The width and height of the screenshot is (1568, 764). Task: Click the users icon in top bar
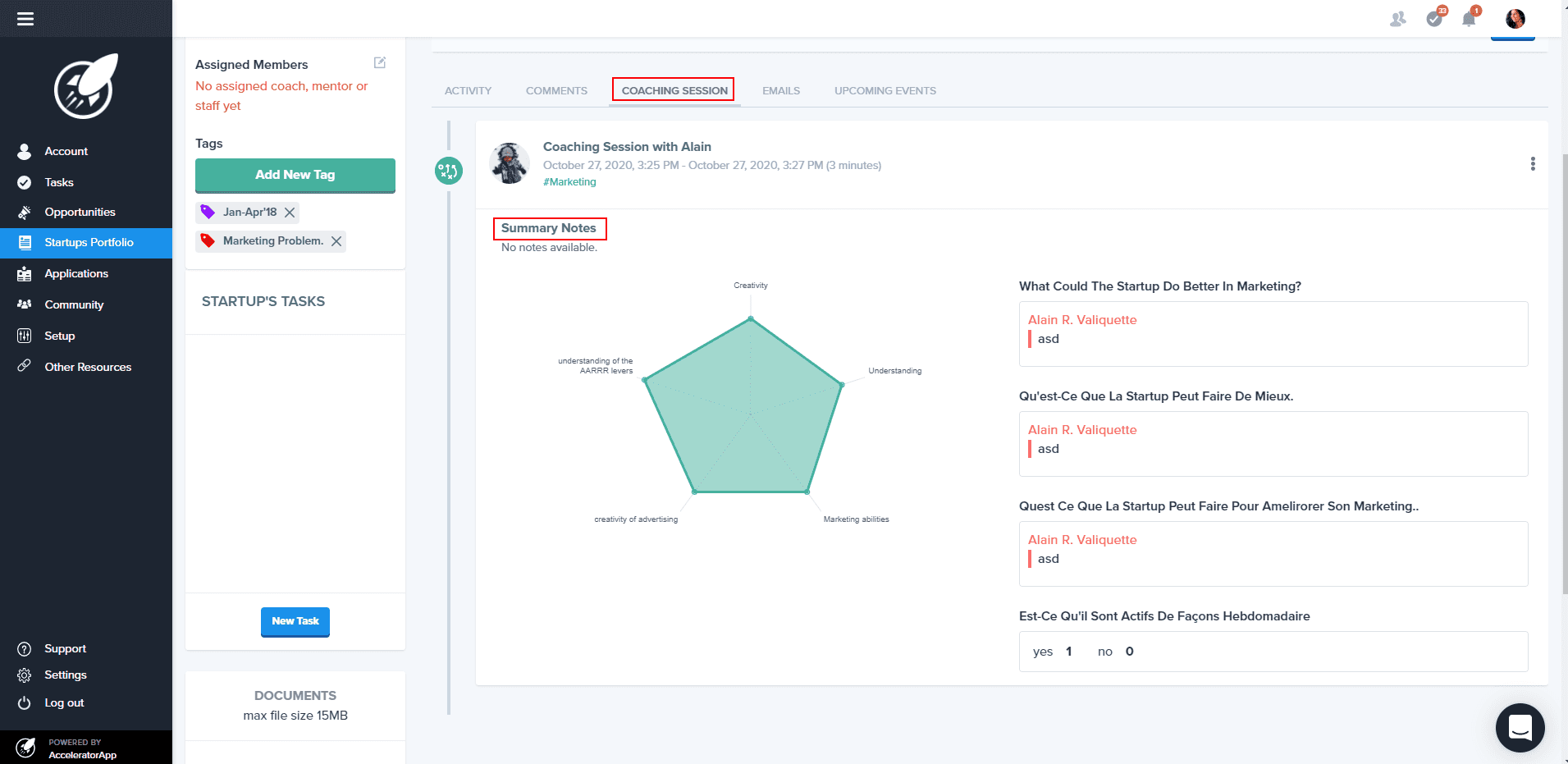[x=1398, y=19]
